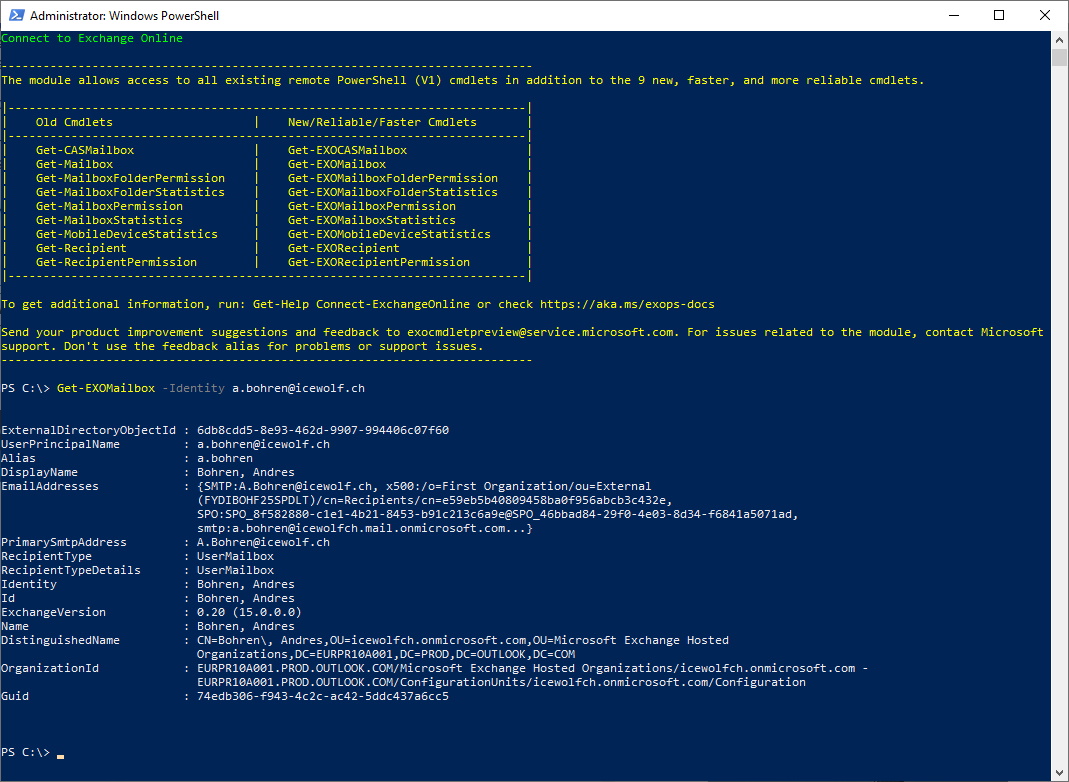Click the 'ExchangeVersion' property label
This screenshot has height=782, width=1069.
click(x=54, y=612)
